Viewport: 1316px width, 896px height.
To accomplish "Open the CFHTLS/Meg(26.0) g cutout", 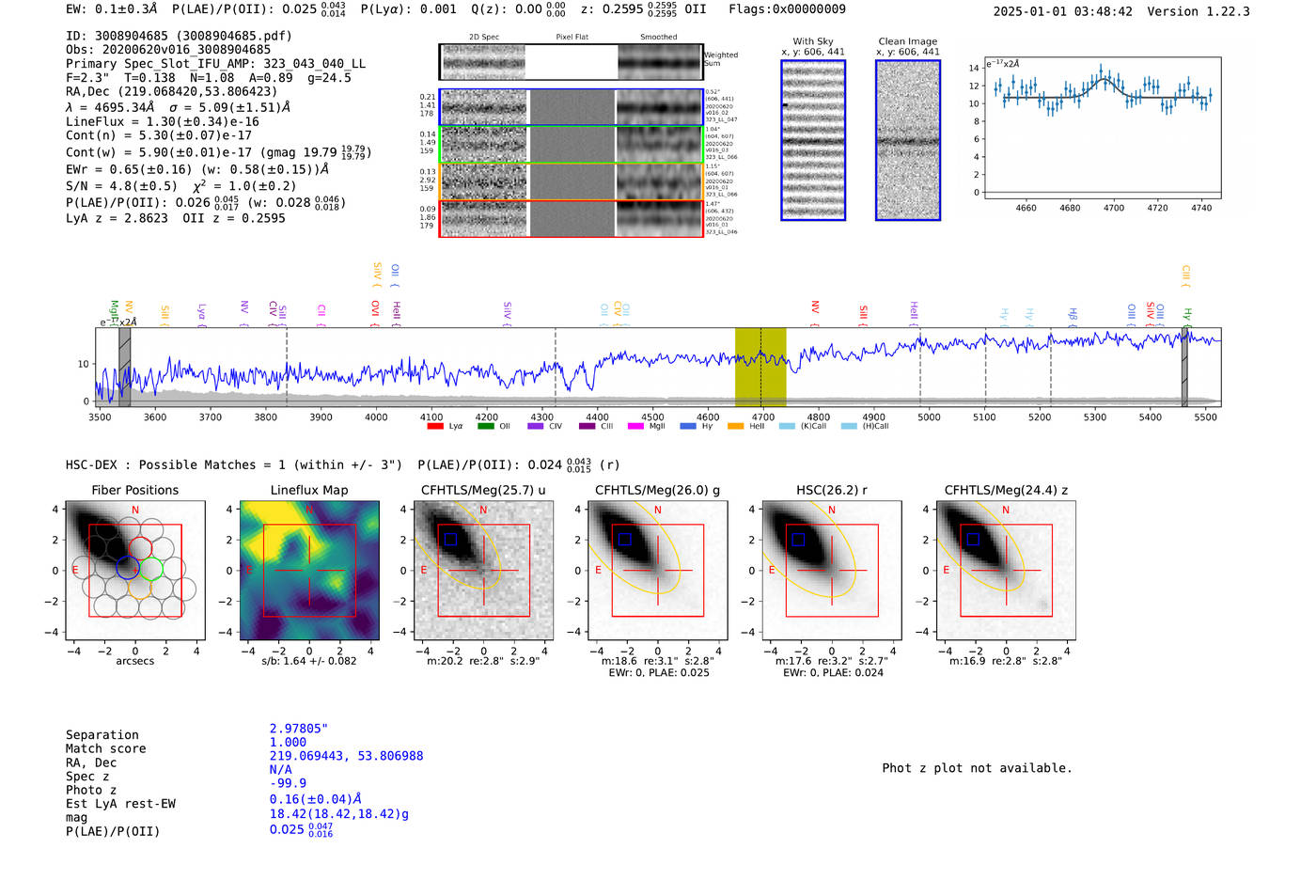I will [x=657, y=570].
